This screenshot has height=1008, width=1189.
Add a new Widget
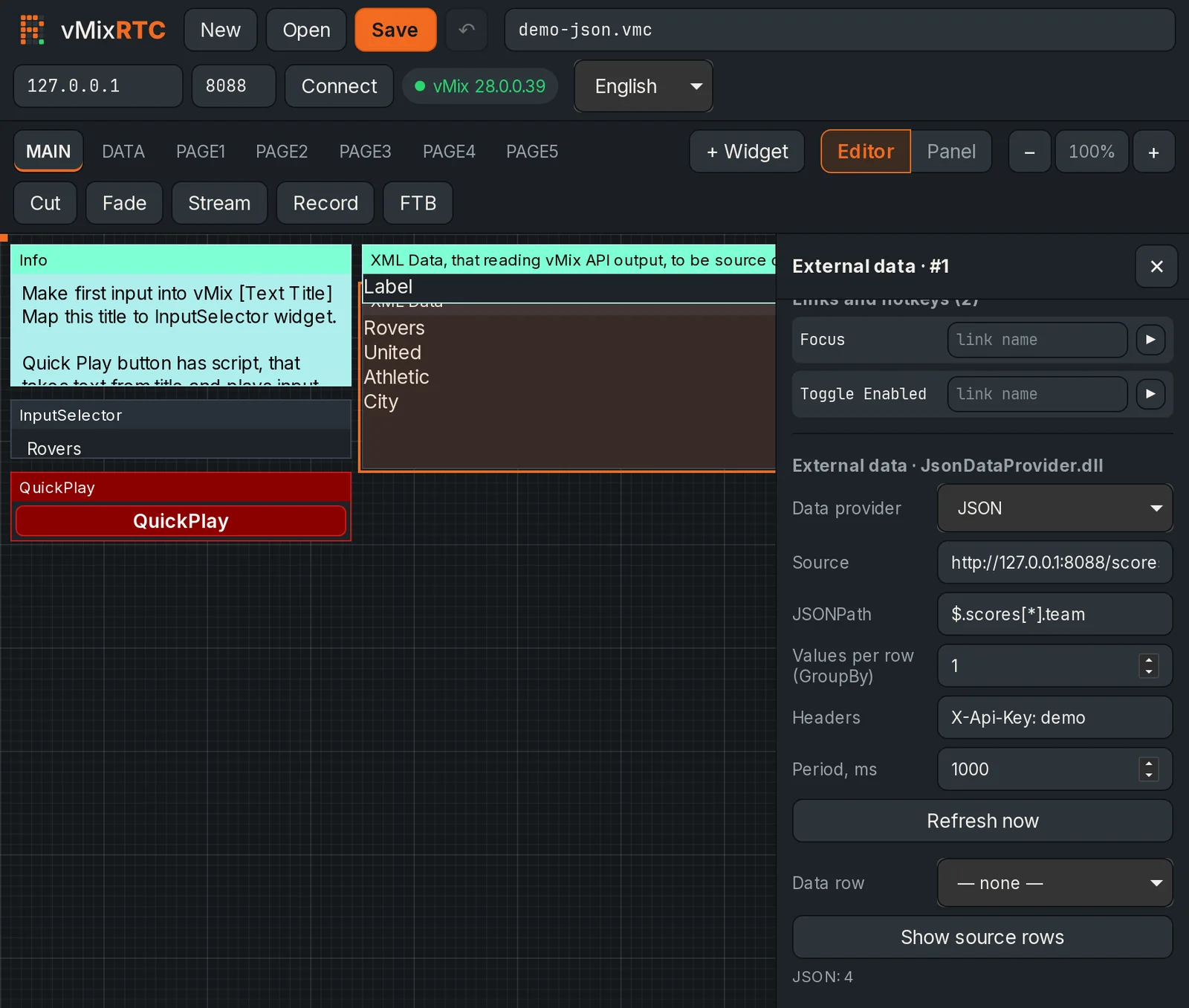point(747,152)
